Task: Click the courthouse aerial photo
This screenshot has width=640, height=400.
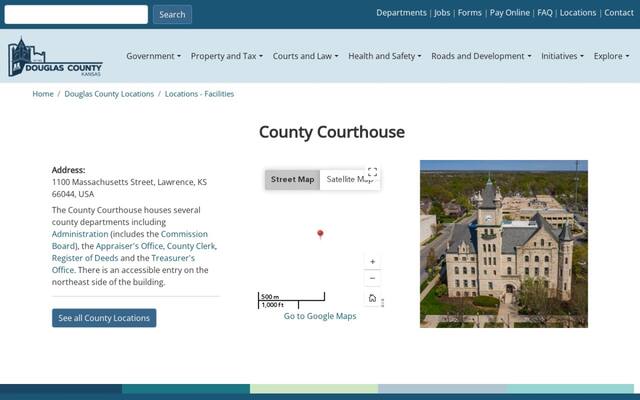Action: 504,244
